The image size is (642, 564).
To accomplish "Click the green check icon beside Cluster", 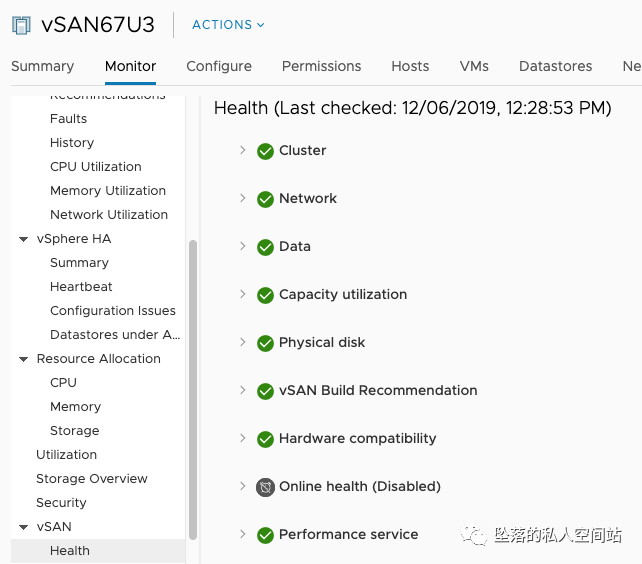I will [x=265, y=151].
